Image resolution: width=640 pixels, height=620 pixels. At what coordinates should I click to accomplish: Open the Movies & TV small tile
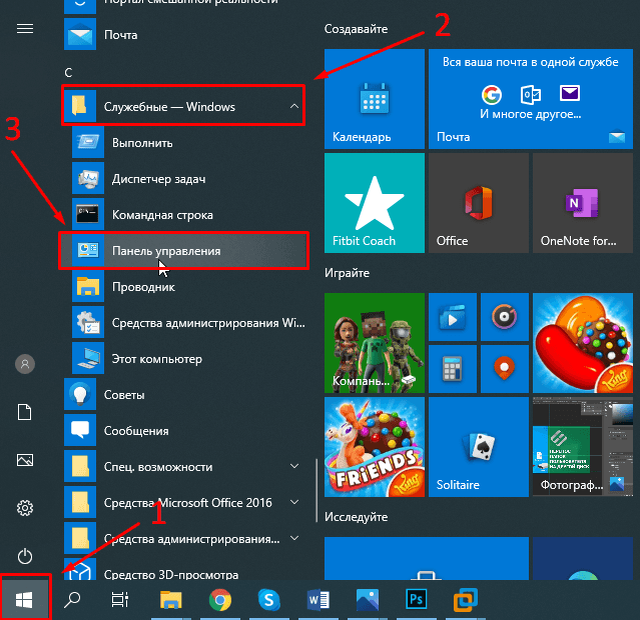click(452, 317)
